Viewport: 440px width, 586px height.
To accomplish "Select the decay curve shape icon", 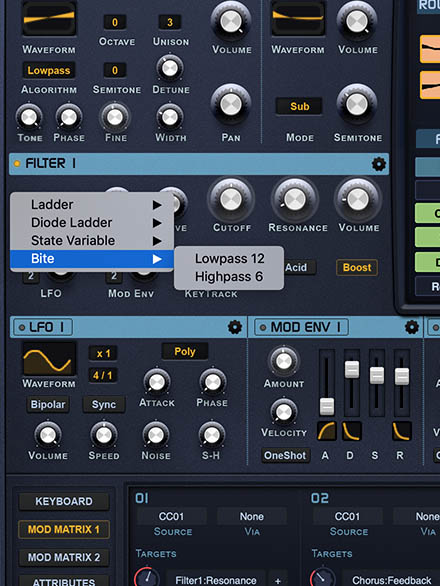I will [352, 431].
